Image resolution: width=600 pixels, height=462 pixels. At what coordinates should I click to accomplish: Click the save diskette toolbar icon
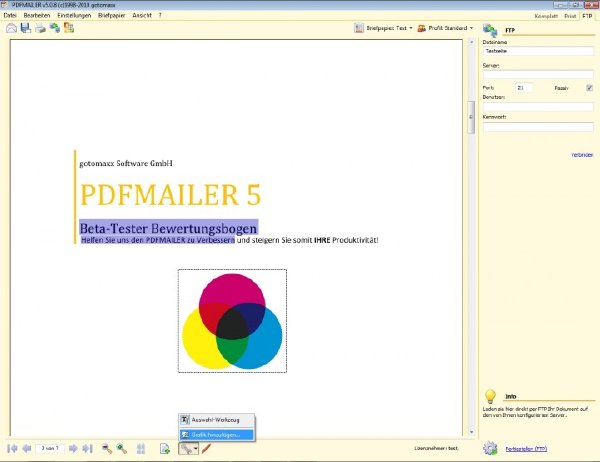[26, 28]
